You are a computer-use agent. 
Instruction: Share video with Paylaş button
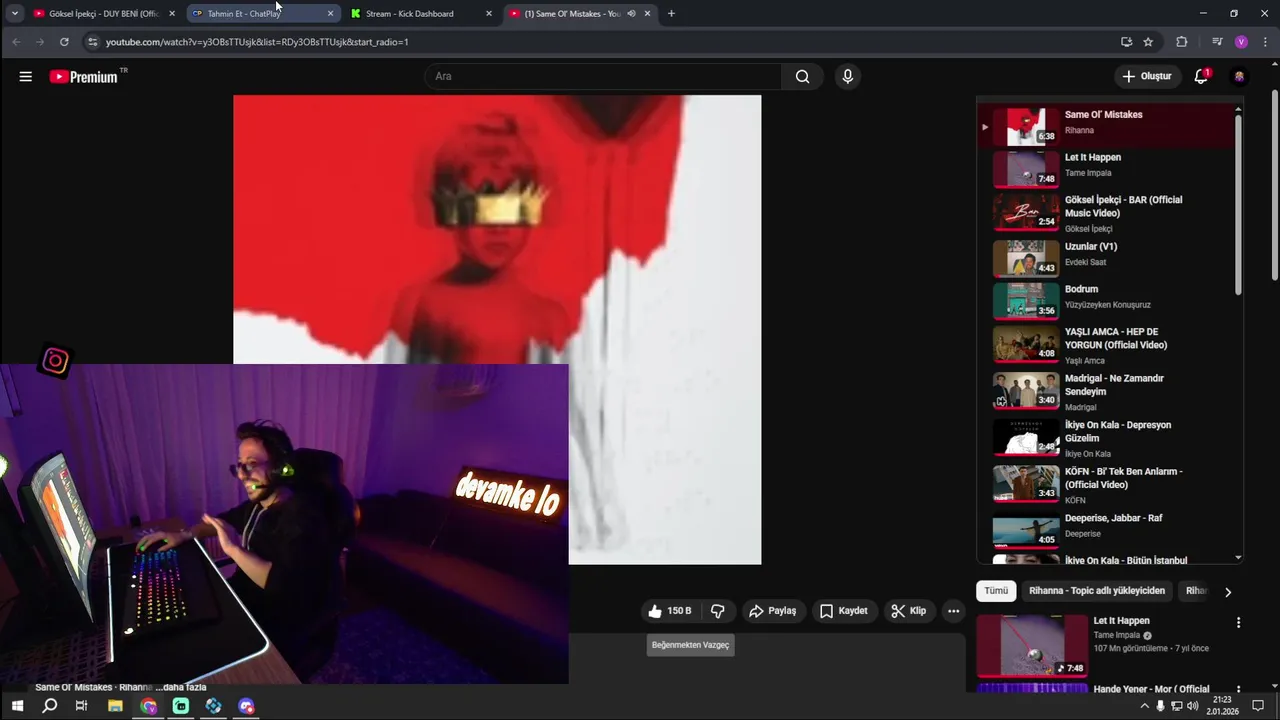coord(772,611)
